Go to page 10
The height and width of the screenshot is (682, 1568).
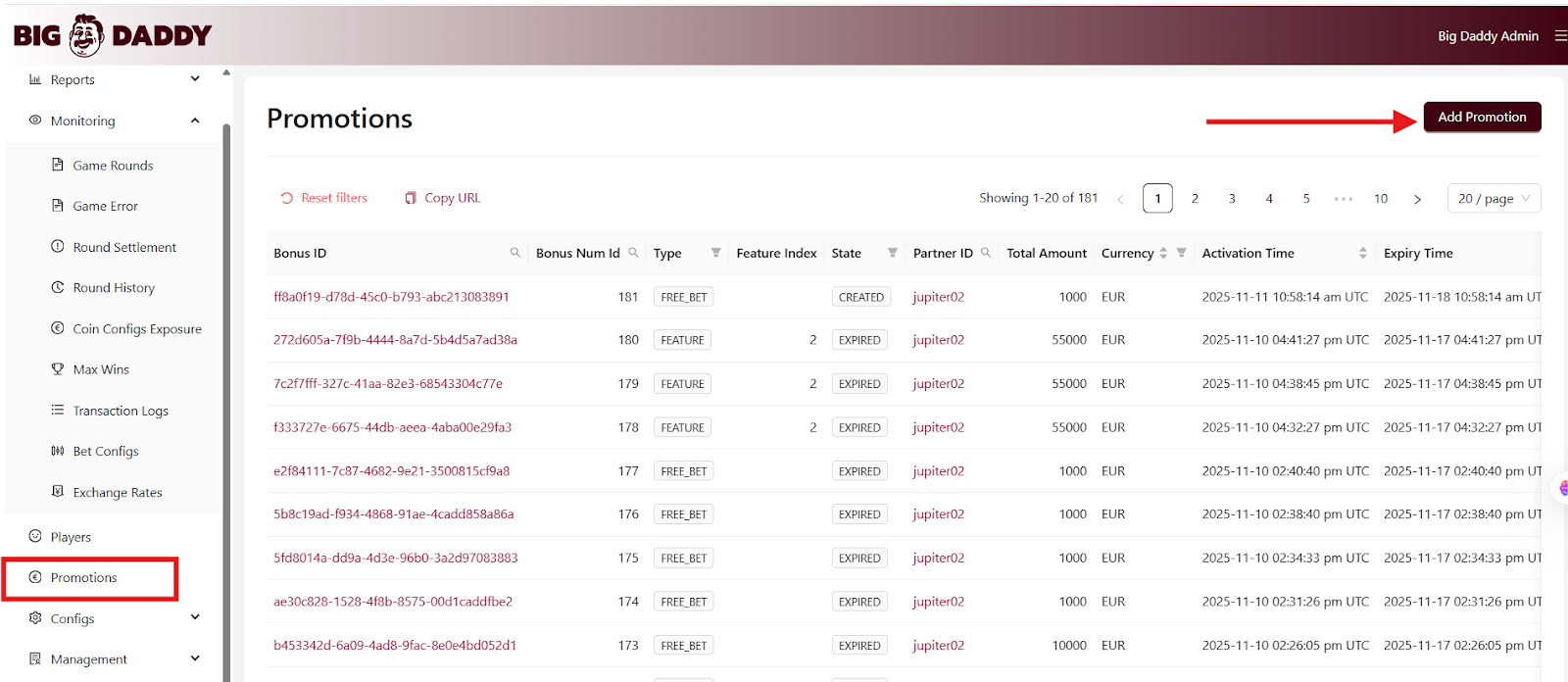[x=1381, y=199]
